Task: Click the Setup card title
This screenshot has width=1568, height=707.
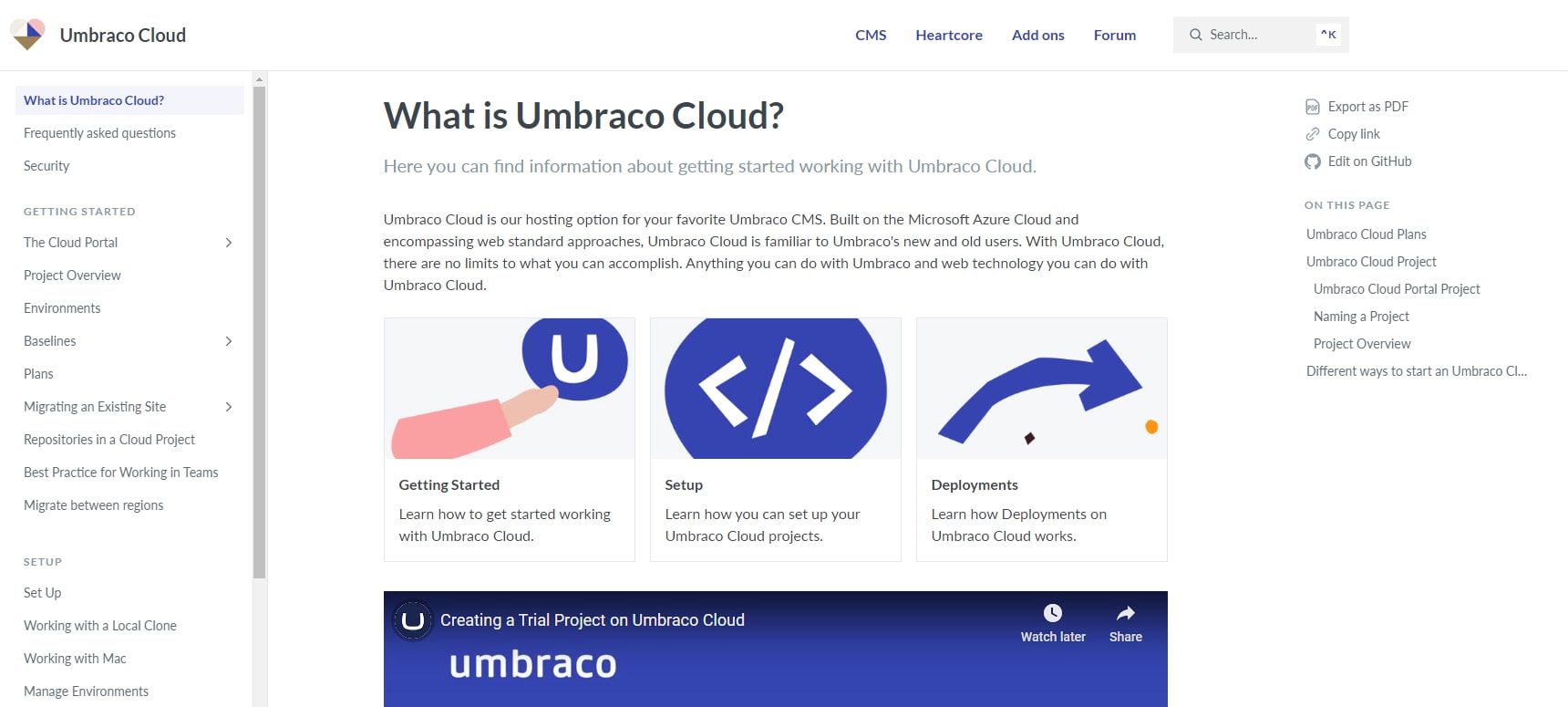Action: [684, 485]
